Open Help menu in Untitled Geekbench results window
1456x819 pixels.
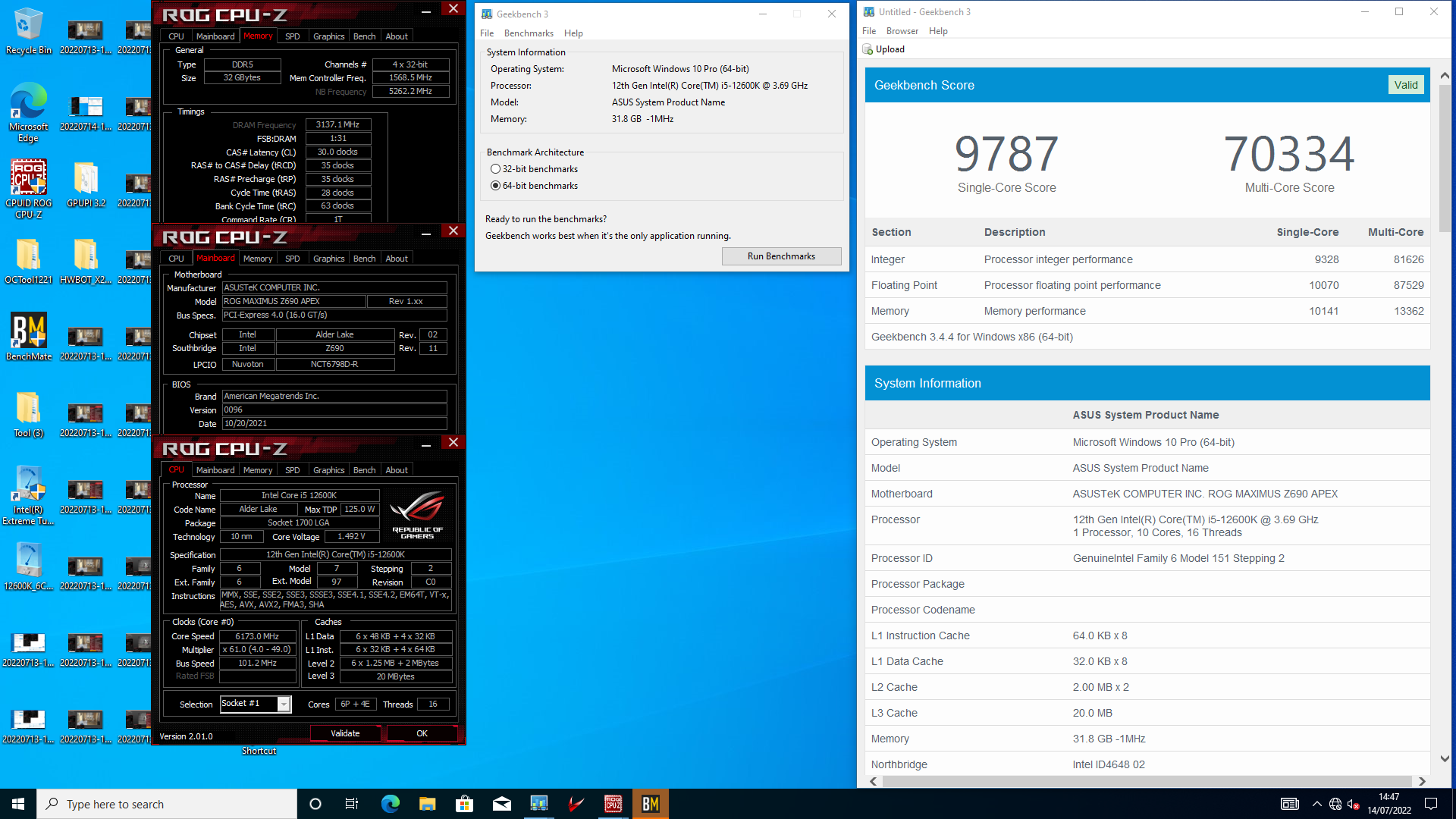pos(938,31)
